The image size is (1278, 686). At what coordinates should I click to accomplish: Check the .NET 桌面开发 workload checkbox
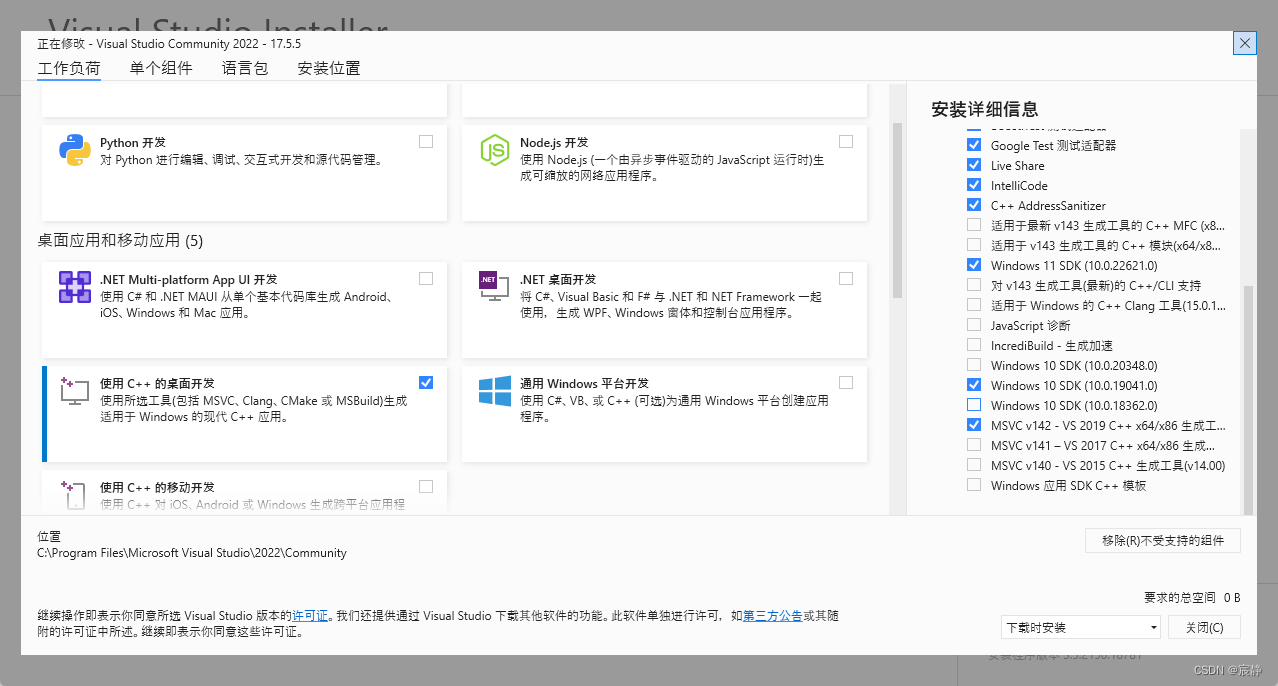[x=846, y=278]
